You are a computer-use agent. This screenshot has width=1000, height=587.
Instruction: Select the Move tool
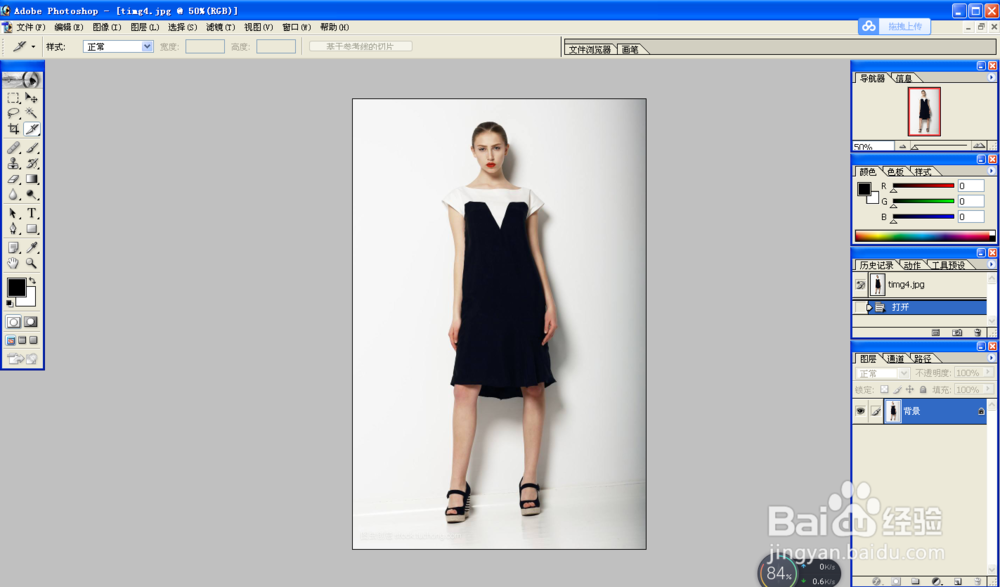tap(31, 98)
